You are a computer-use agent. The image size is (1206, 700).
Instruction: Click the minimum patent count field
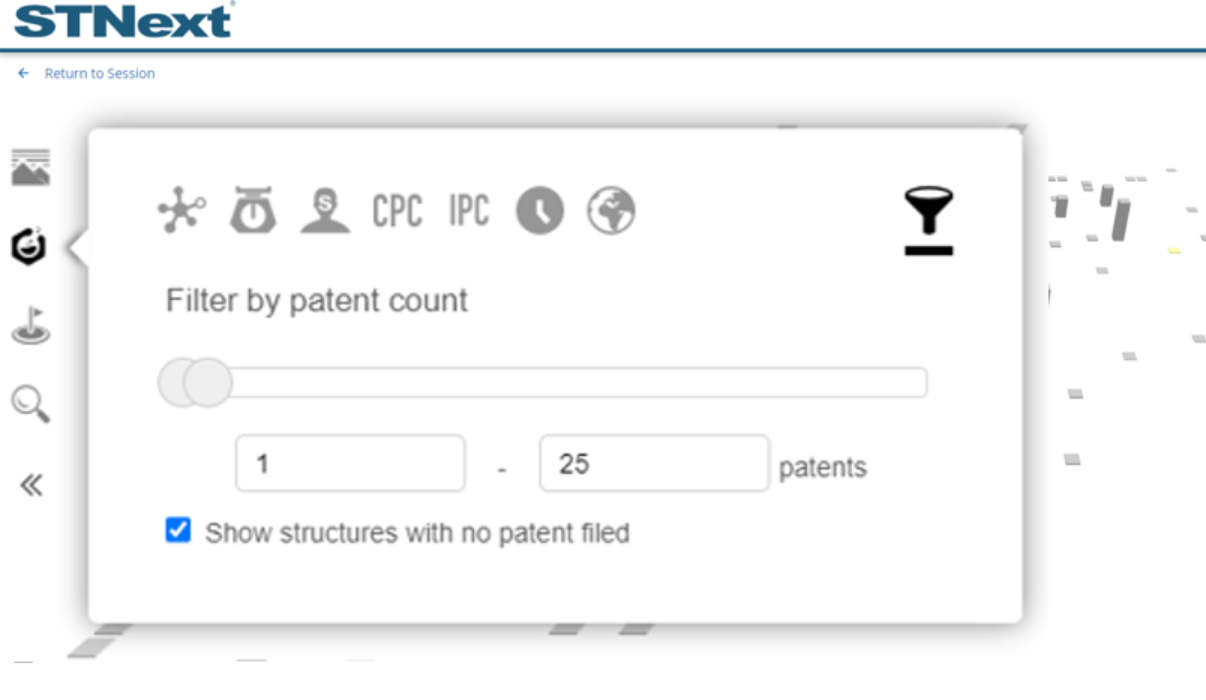coord(350,464)
